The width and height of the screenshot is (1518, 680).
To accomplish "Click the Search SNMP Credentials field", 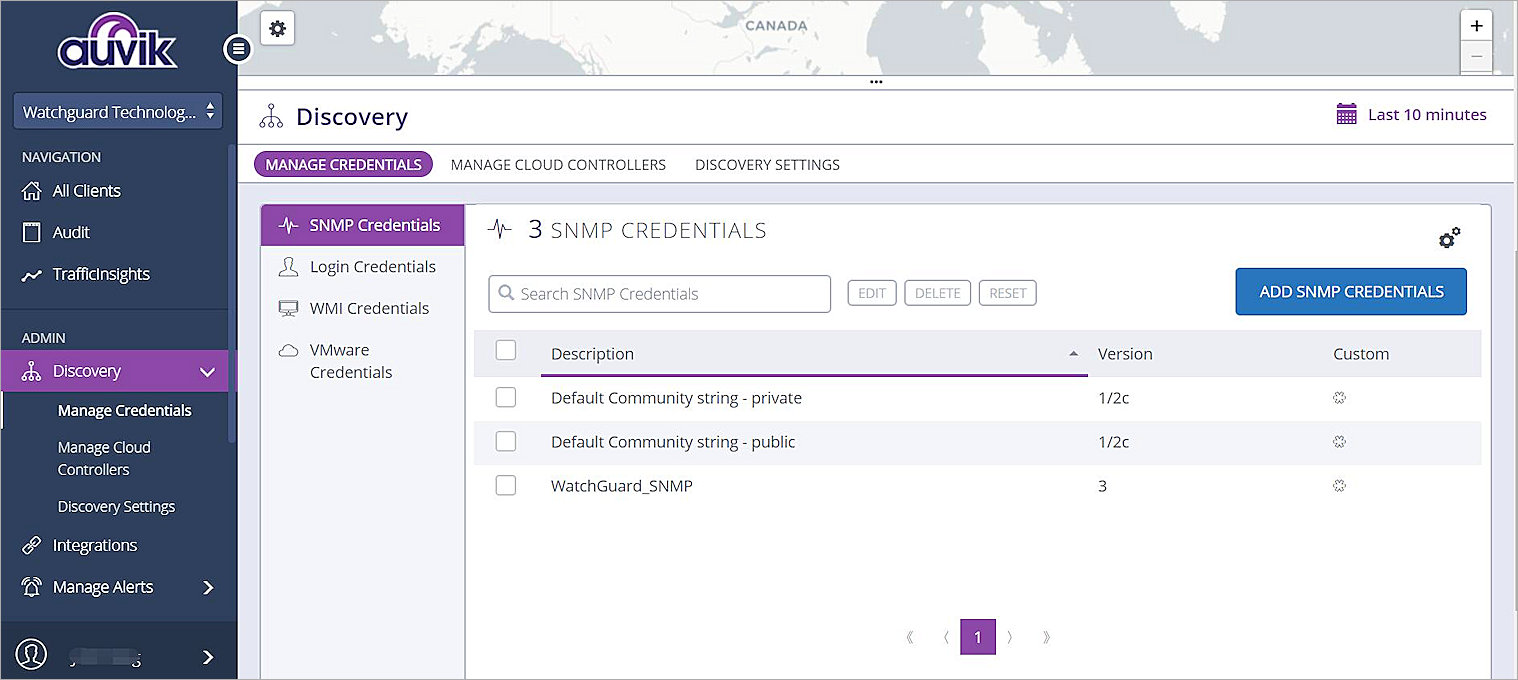I will click(x=660, y=294).
